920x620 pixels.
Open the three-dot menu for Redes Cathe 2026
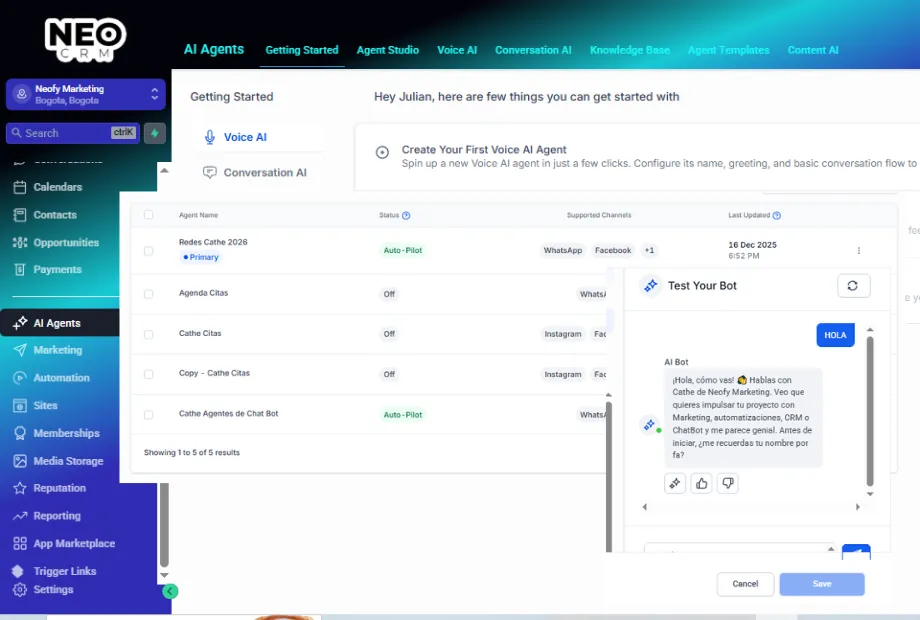coord(858,250)
